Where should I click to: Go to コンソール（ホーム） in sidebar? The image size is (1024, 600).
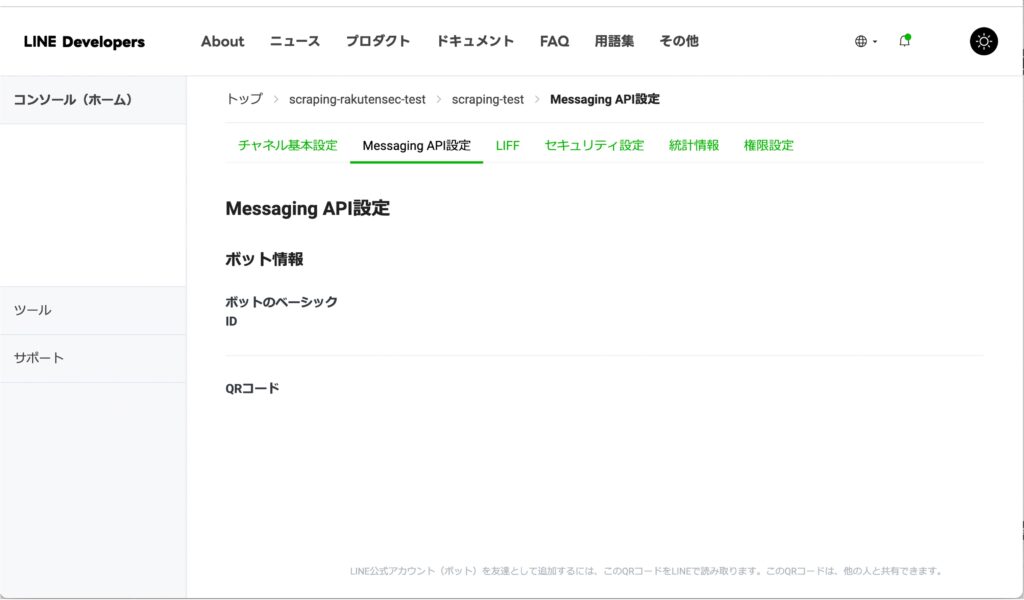(93, 100)
